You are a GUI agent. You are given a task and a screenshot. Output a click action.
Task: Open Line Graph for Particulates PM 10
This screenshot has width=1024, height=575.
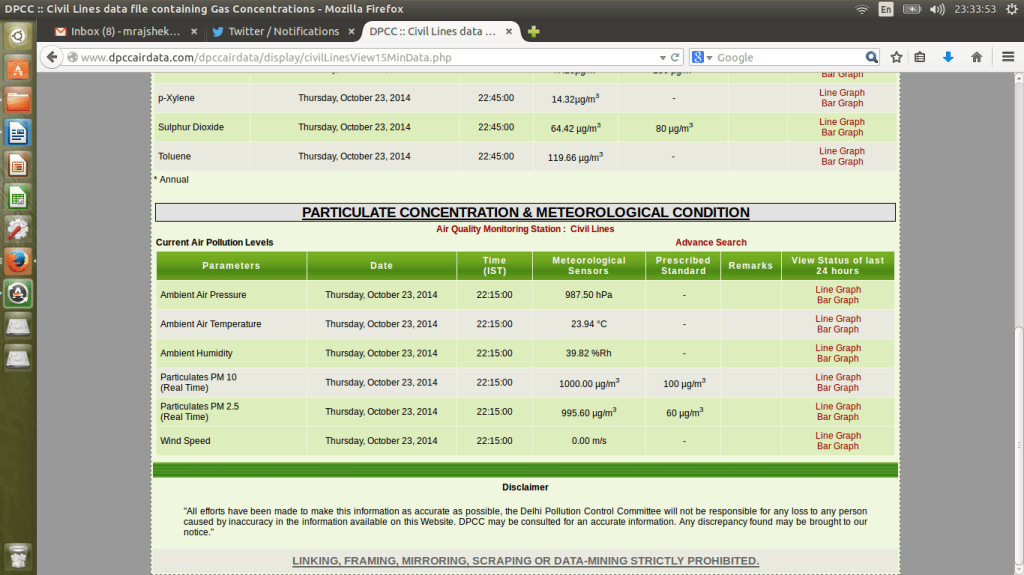pos(838,377)
